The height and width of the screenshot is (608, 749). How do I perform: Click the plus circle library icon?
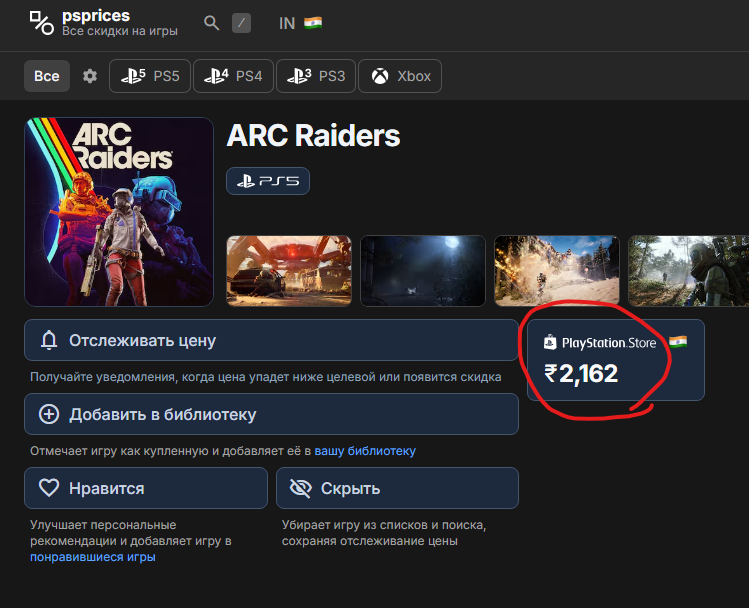(49, 414)
